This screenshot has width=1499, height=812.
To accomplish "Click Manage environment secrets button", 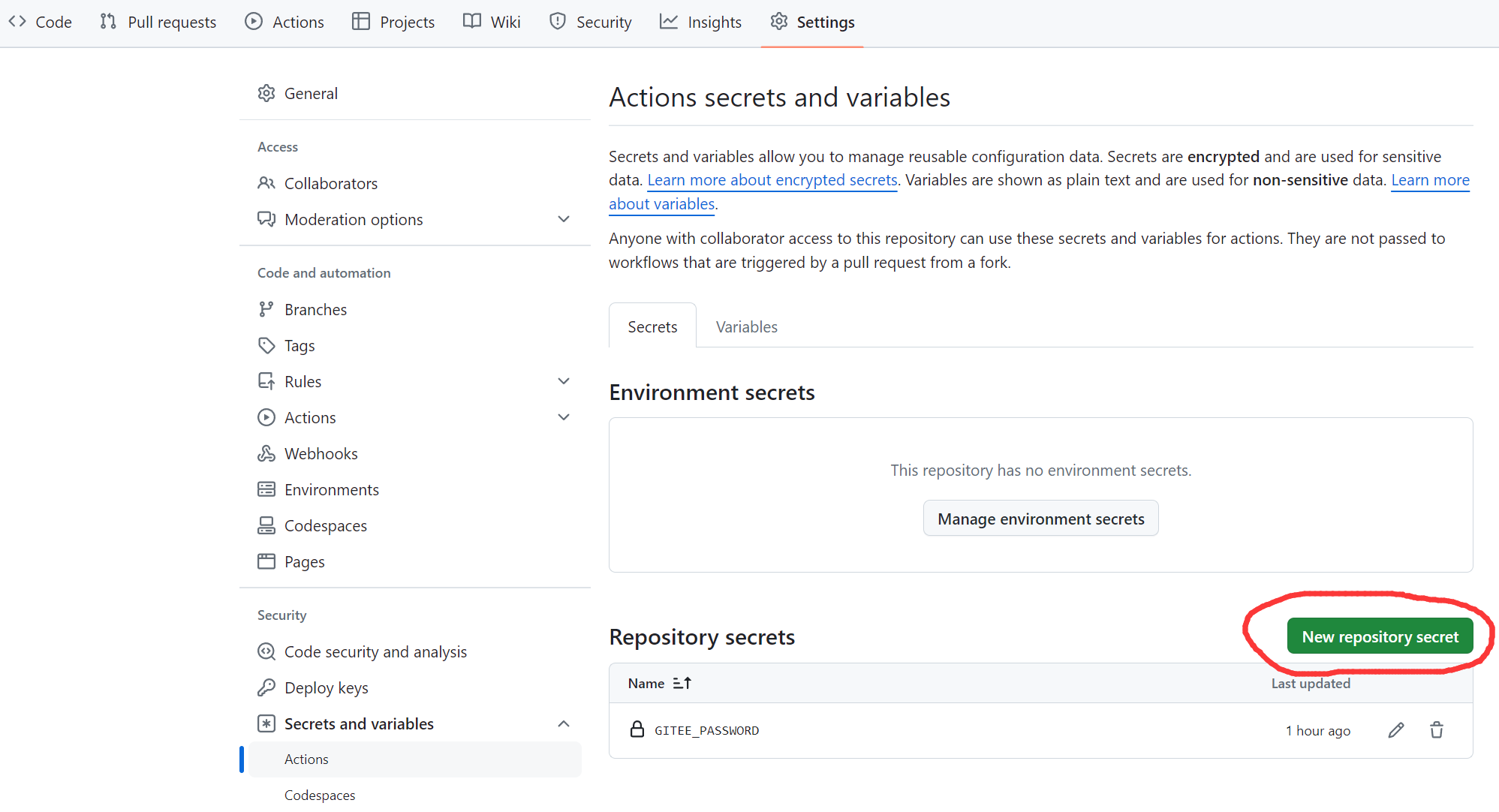I will [x=1040, y=519].
